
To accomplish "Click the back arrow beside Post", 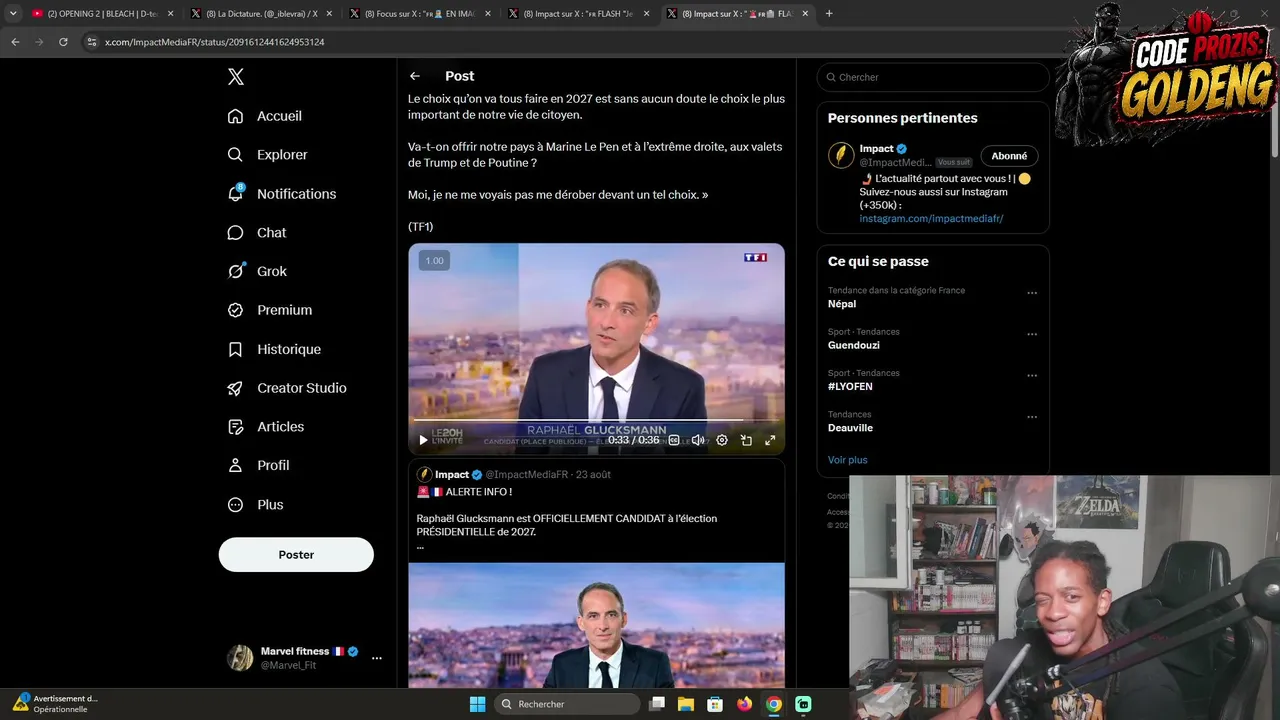I will coord(415,76).
